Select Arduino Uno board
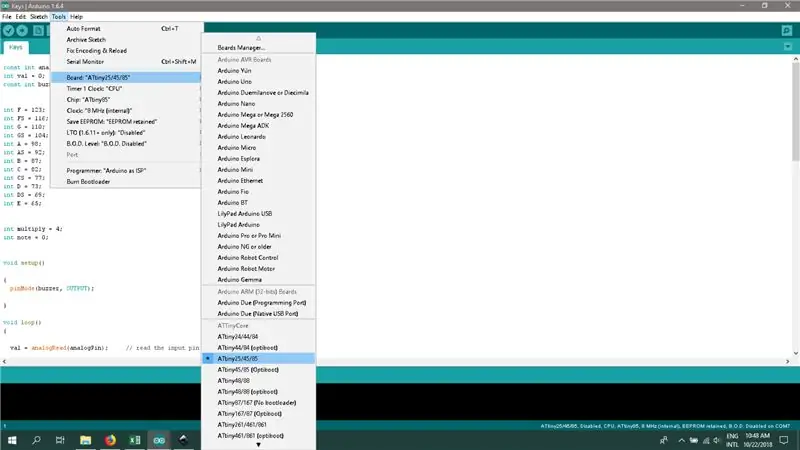 (x=259, y=82)
